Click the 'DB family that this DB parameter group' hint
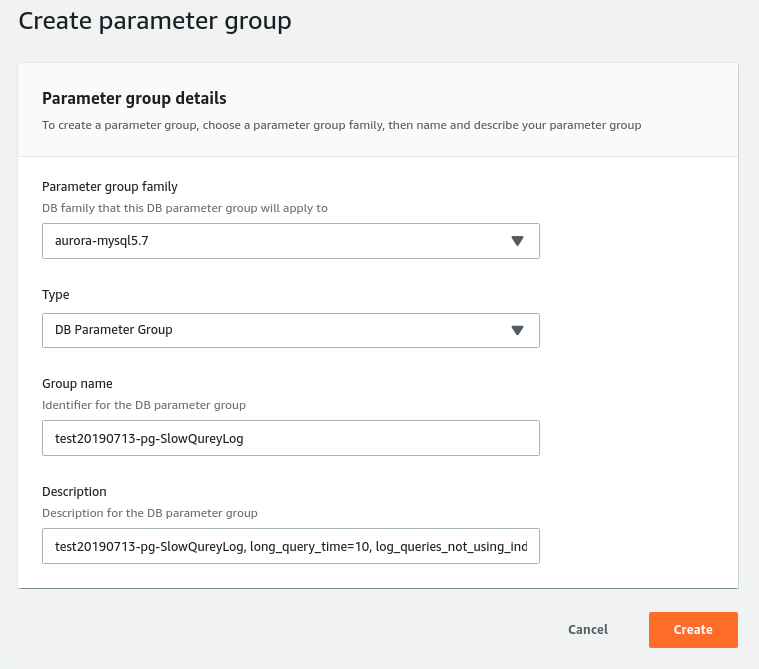 (x=185, y=208)
